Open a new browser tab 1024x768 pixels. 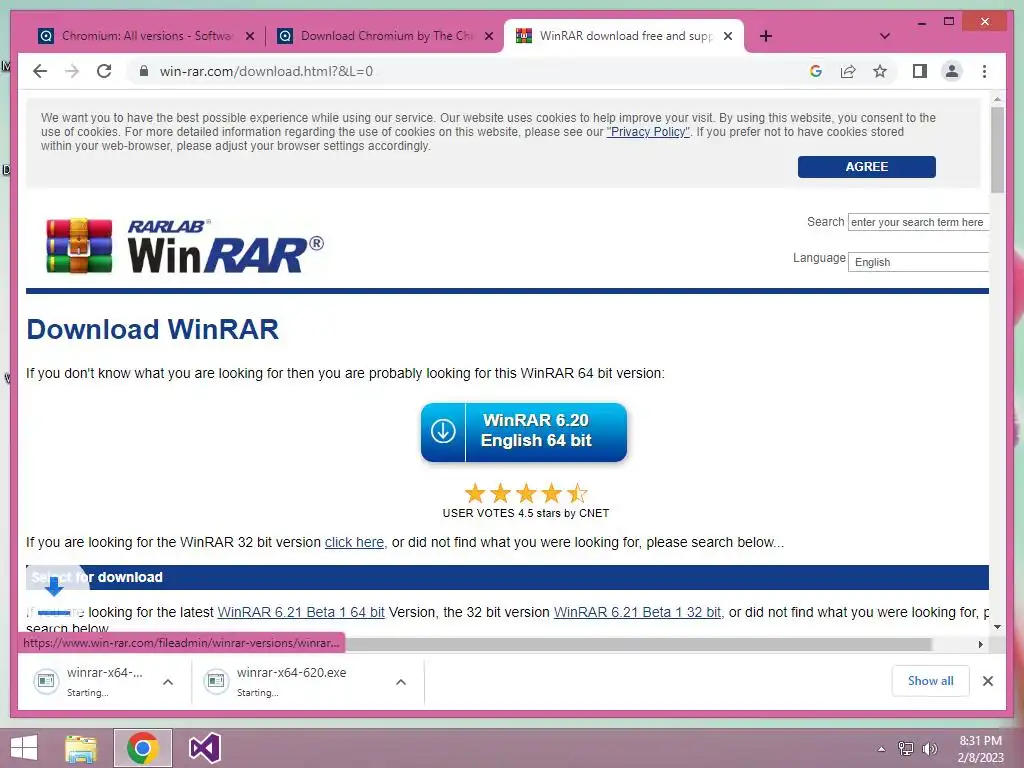[x=766, y=36]
